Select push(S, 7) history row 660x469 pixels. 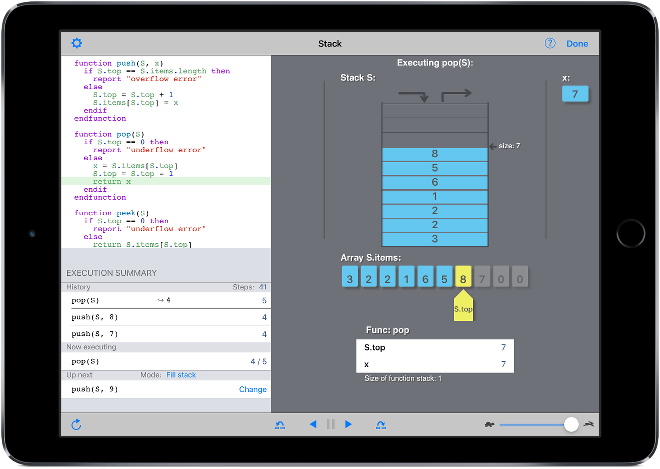(165, 333)
